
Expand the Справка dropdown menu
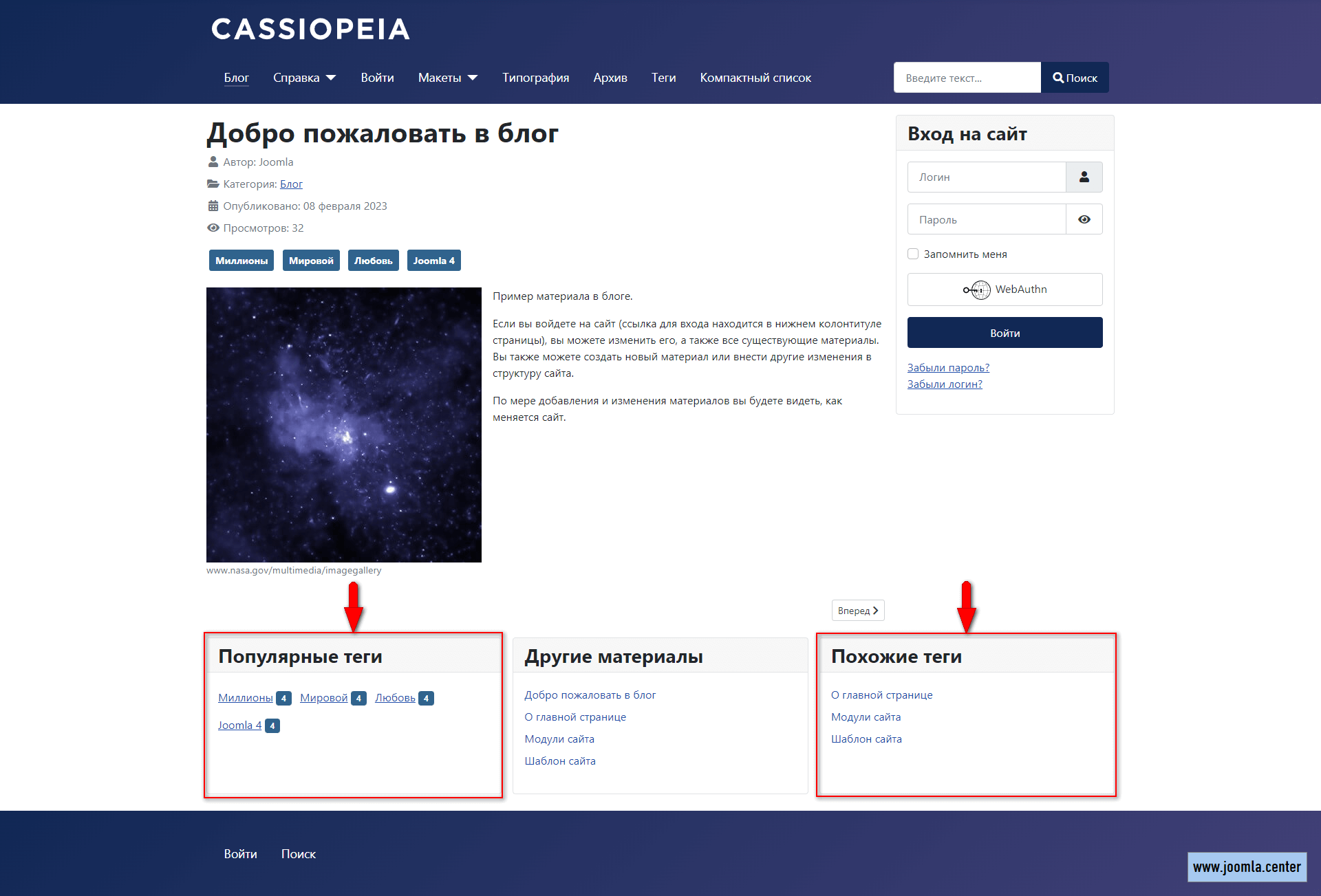[x=304, y=78]
